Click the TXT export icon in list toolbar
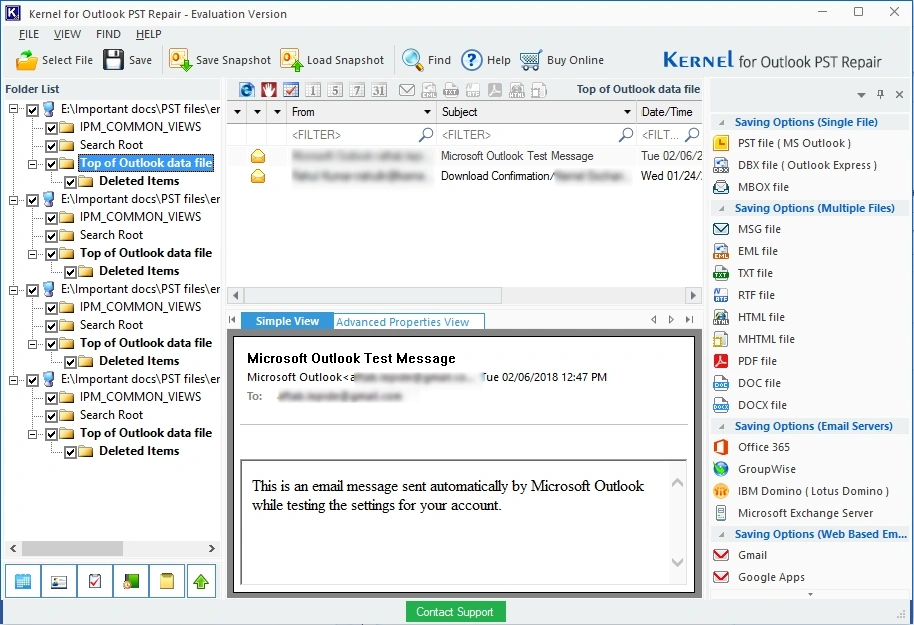Screen dimensions: 914x625 [x=451, y=90]
